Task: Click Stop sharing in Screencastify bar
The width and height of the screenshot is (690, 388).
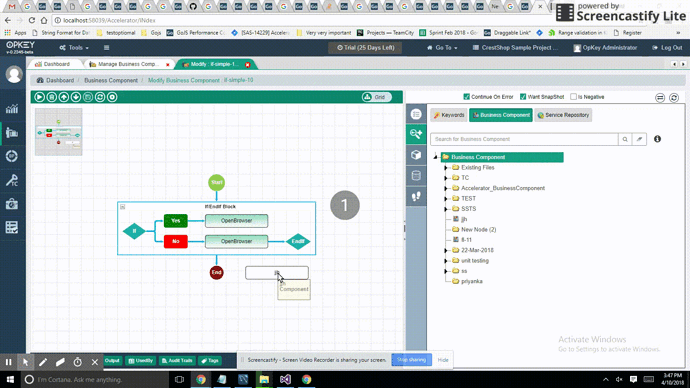Action: click(411, 360)
